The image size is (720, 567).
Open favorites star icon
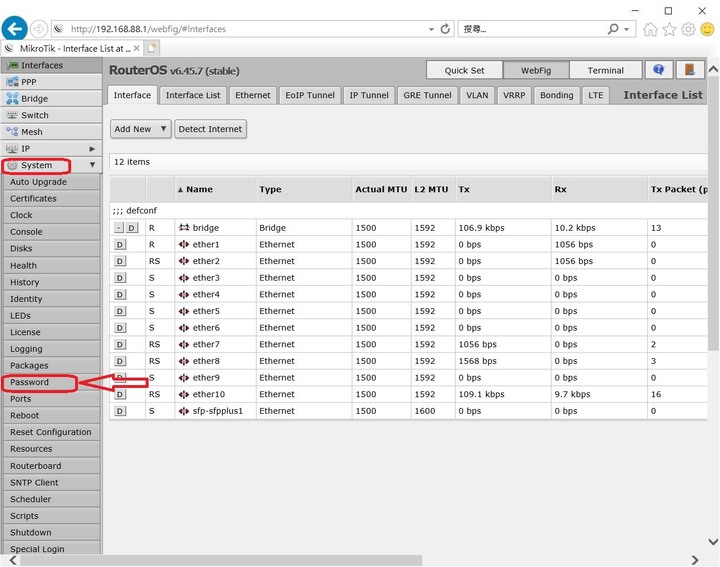669,29
